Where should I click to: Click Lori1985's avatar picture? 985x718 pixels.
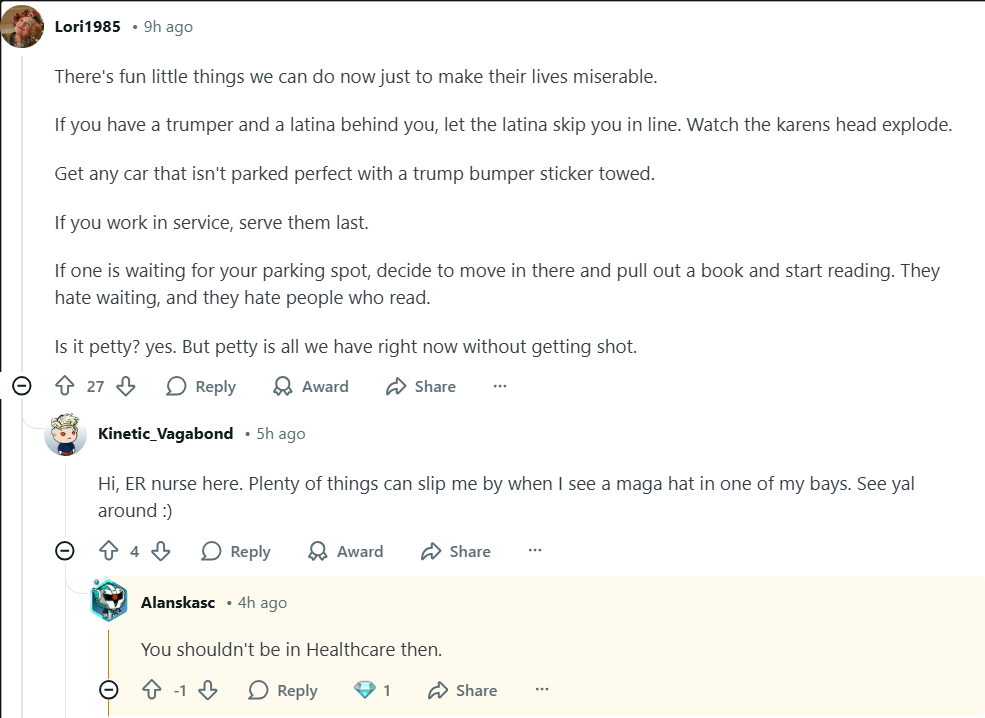[22, 27]
